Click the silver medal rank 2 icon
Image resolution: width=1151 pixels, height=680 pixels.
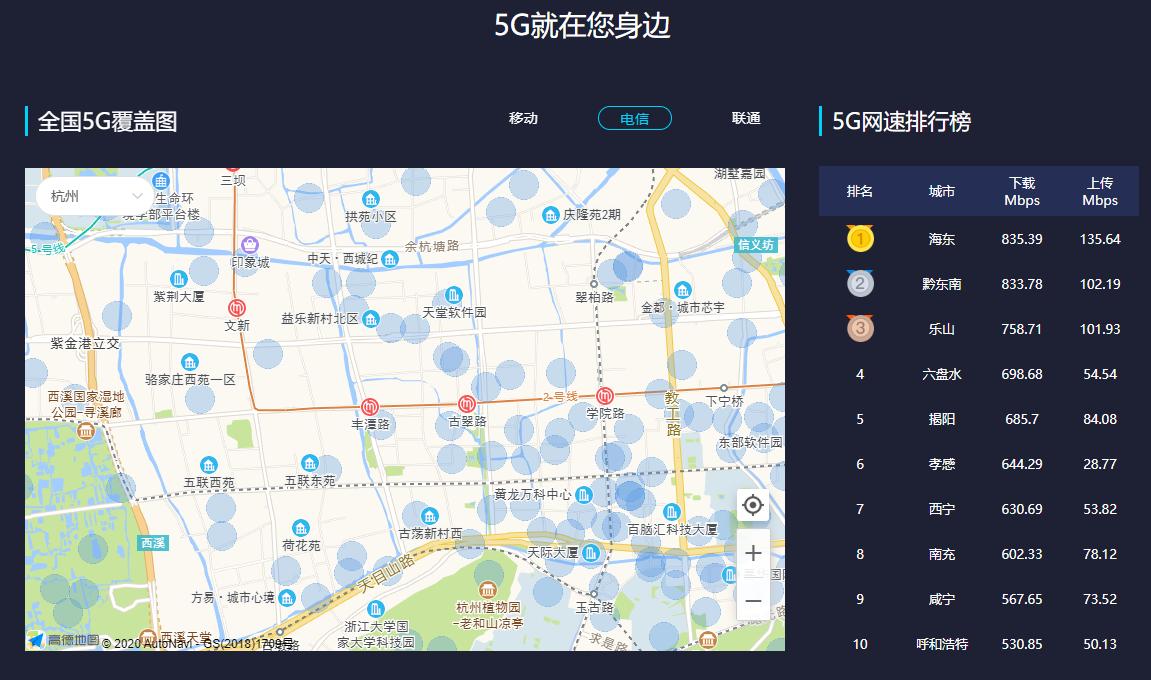(x=860, y=283)
